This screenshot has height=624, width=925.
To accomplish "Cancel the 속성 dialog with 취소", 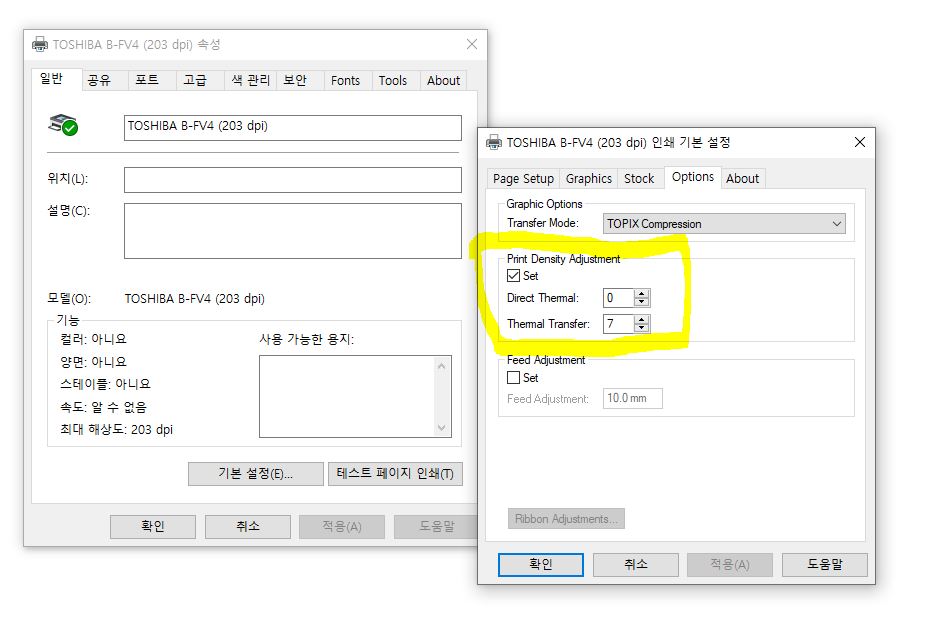I will (247, 526).
